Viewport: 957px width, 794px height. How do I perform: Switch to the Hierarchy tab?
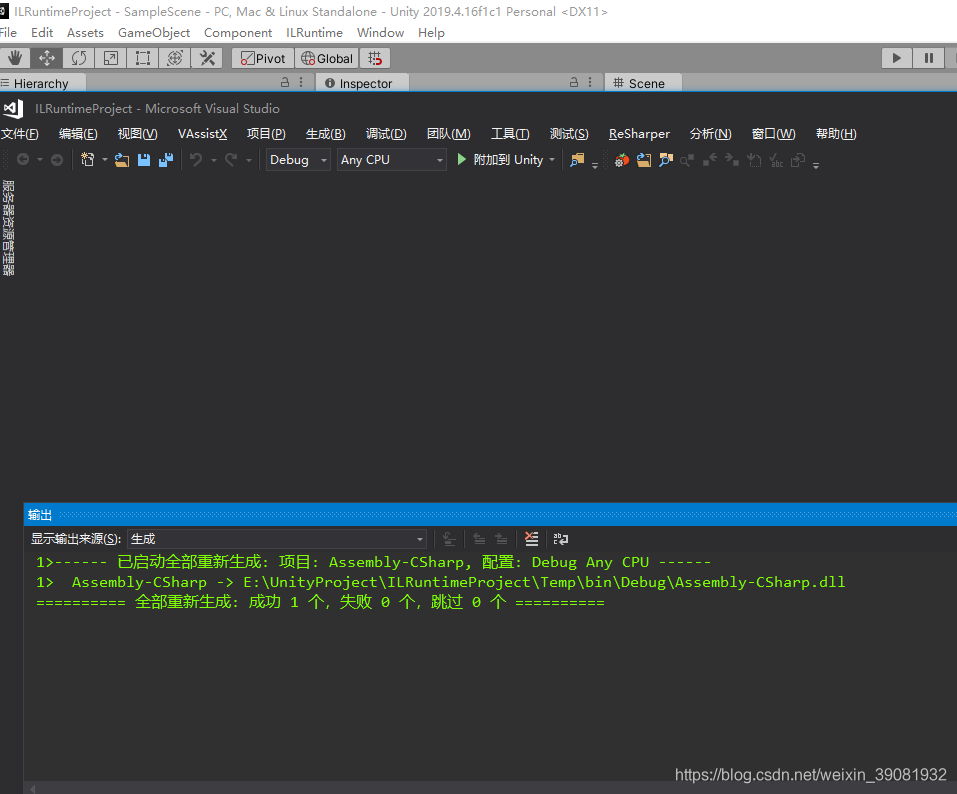coord(42,83)
